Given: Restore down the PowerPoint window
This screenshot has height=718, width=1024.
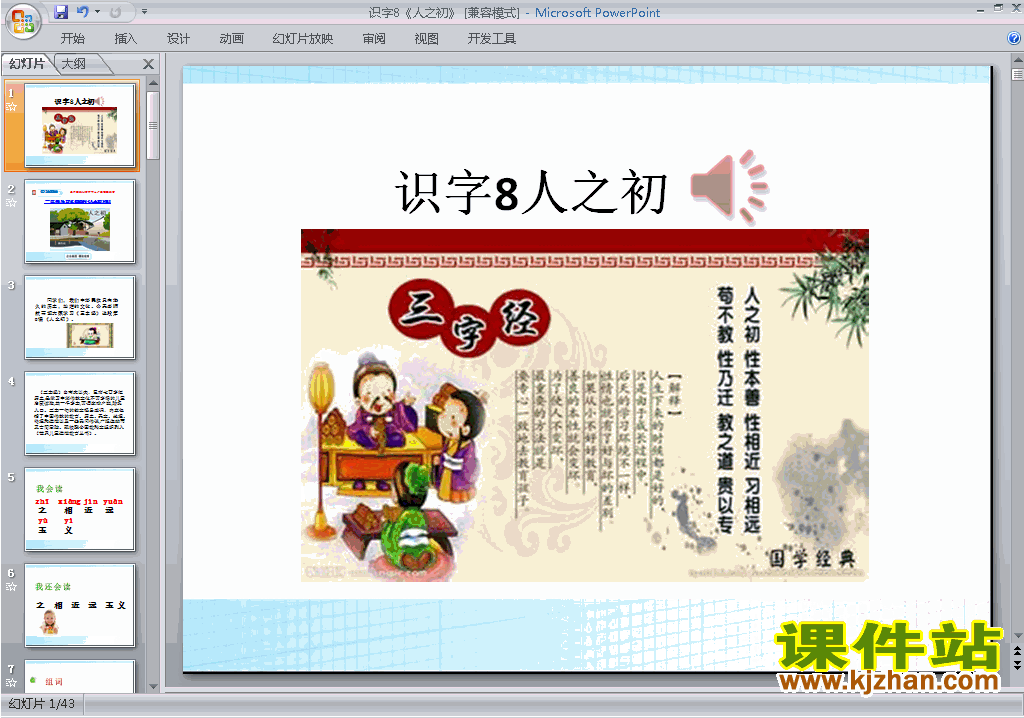Looking at the screenshot, I should click(x=999, y=8).
